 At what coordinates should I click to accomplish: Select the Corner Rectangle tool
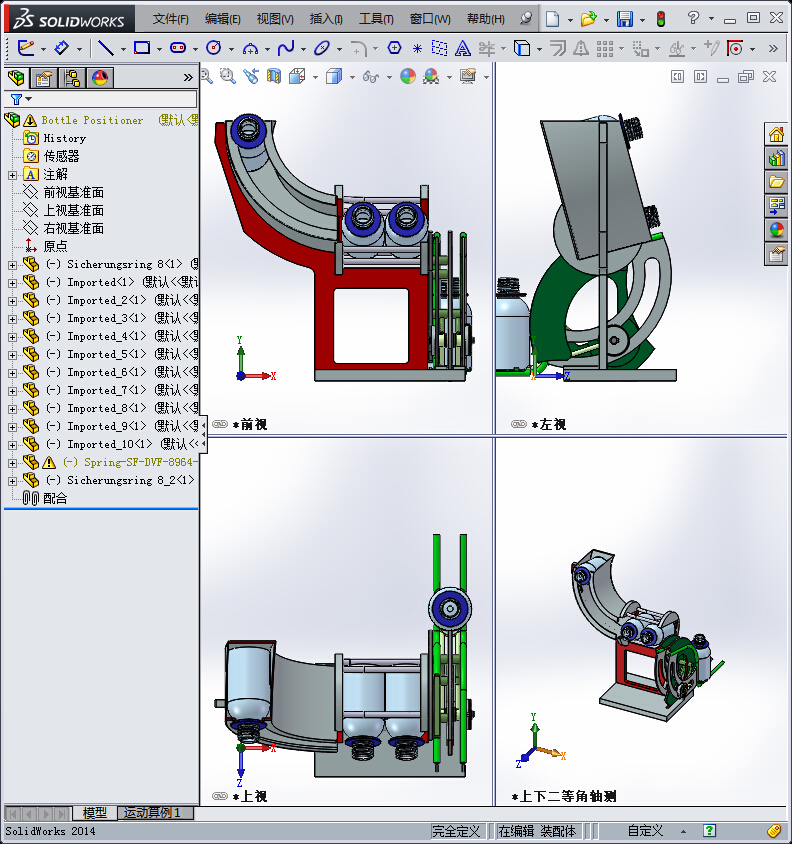click(x=142, y=48)
